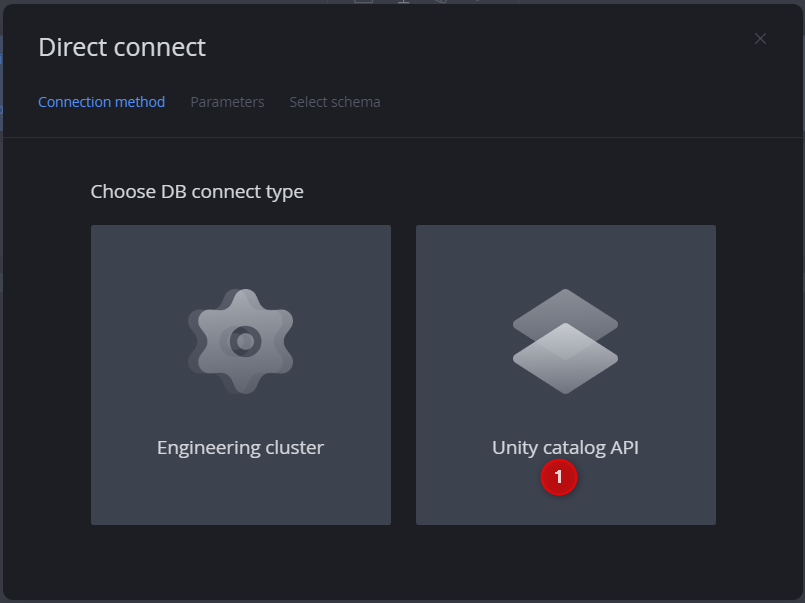Click the stacked layers icon for Unity catalog API
This screenshot has width=805, height=603.
[x=565, y=340]
